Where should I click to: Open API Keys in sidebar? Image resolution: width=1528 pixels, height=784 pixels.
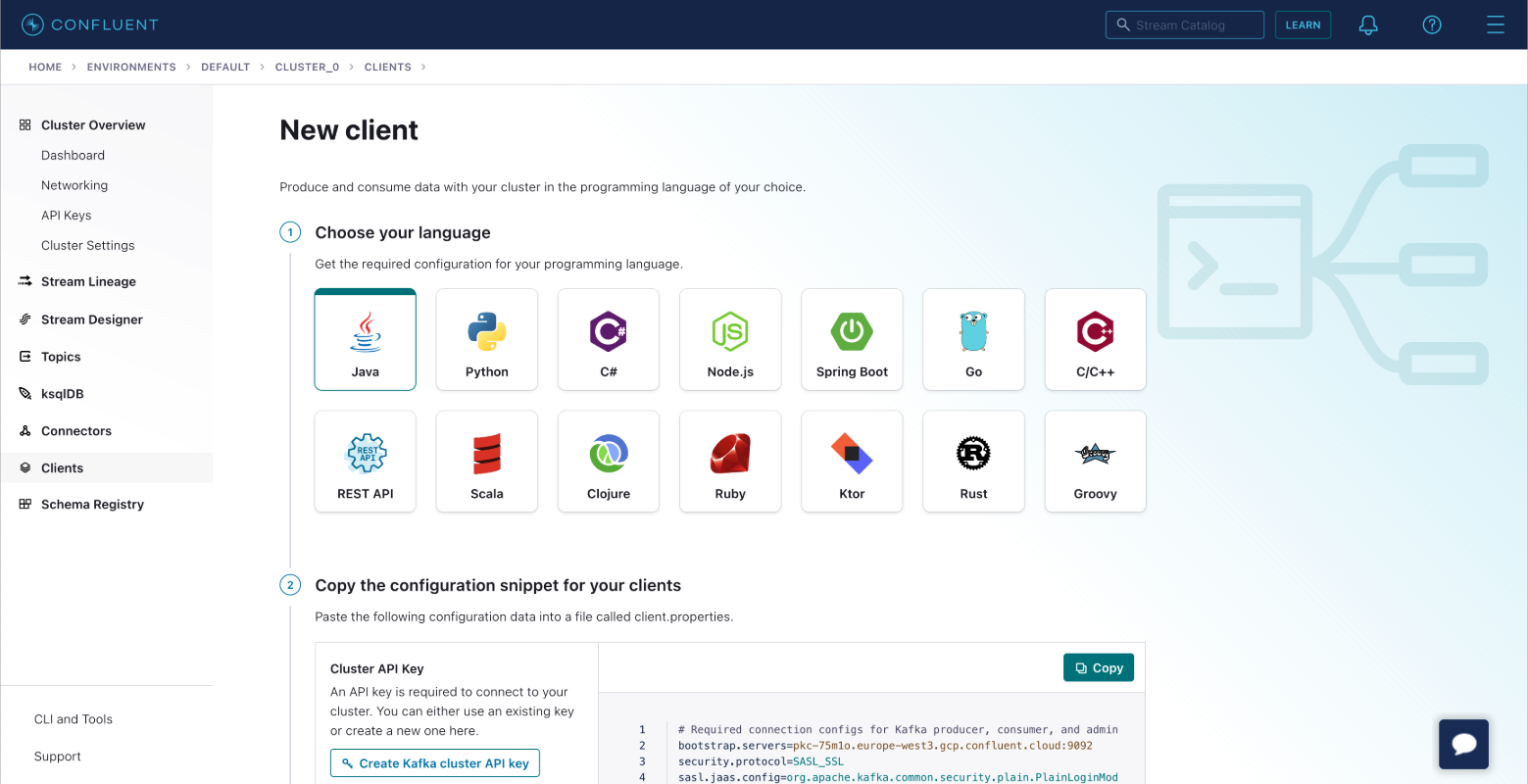tap(66, 215)
